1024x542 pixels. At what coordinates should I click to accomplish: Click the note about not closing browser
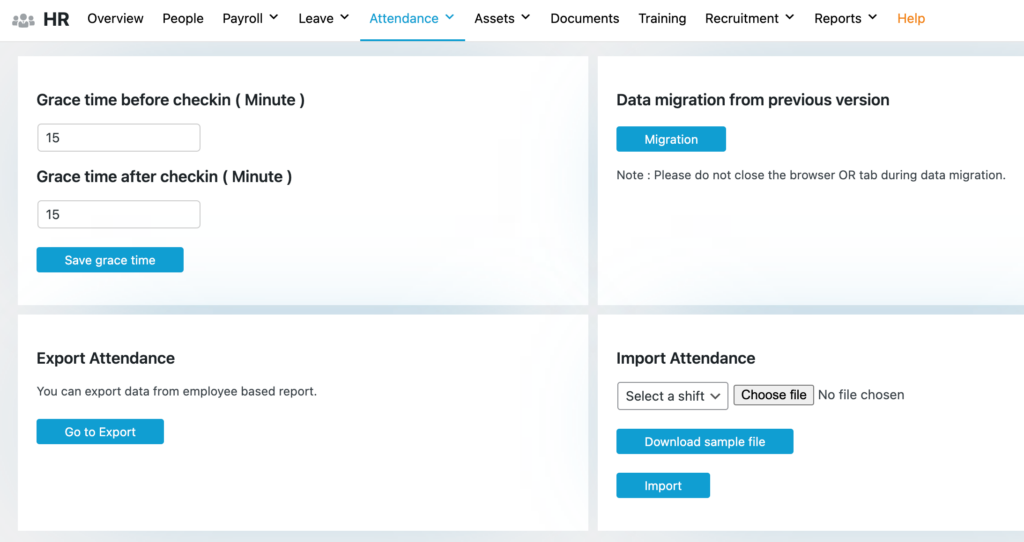[x=811, y=175]
